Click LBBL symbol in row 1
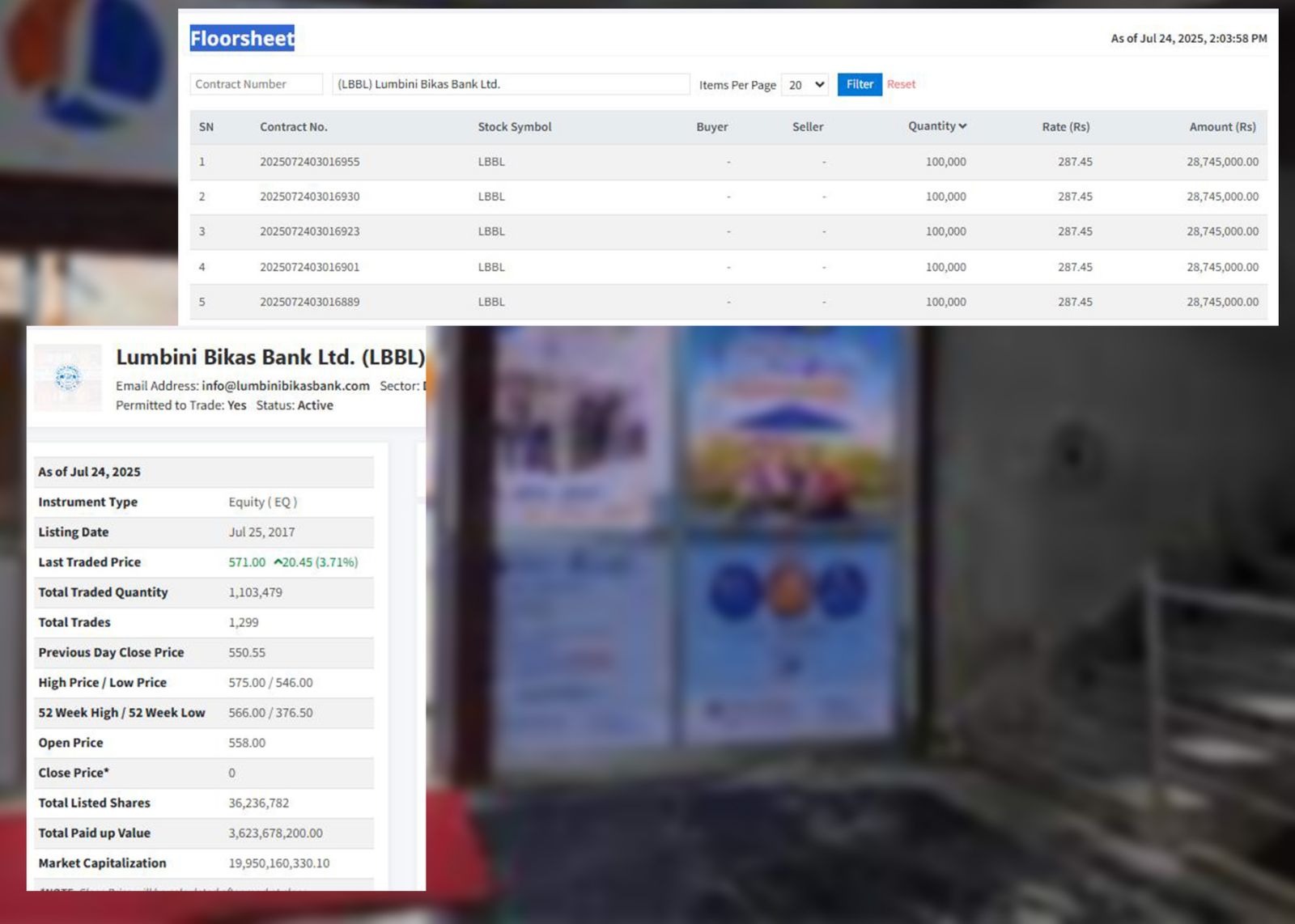Image resolution: width=1295 pixels, height=924 pixels. click(491, 162)
